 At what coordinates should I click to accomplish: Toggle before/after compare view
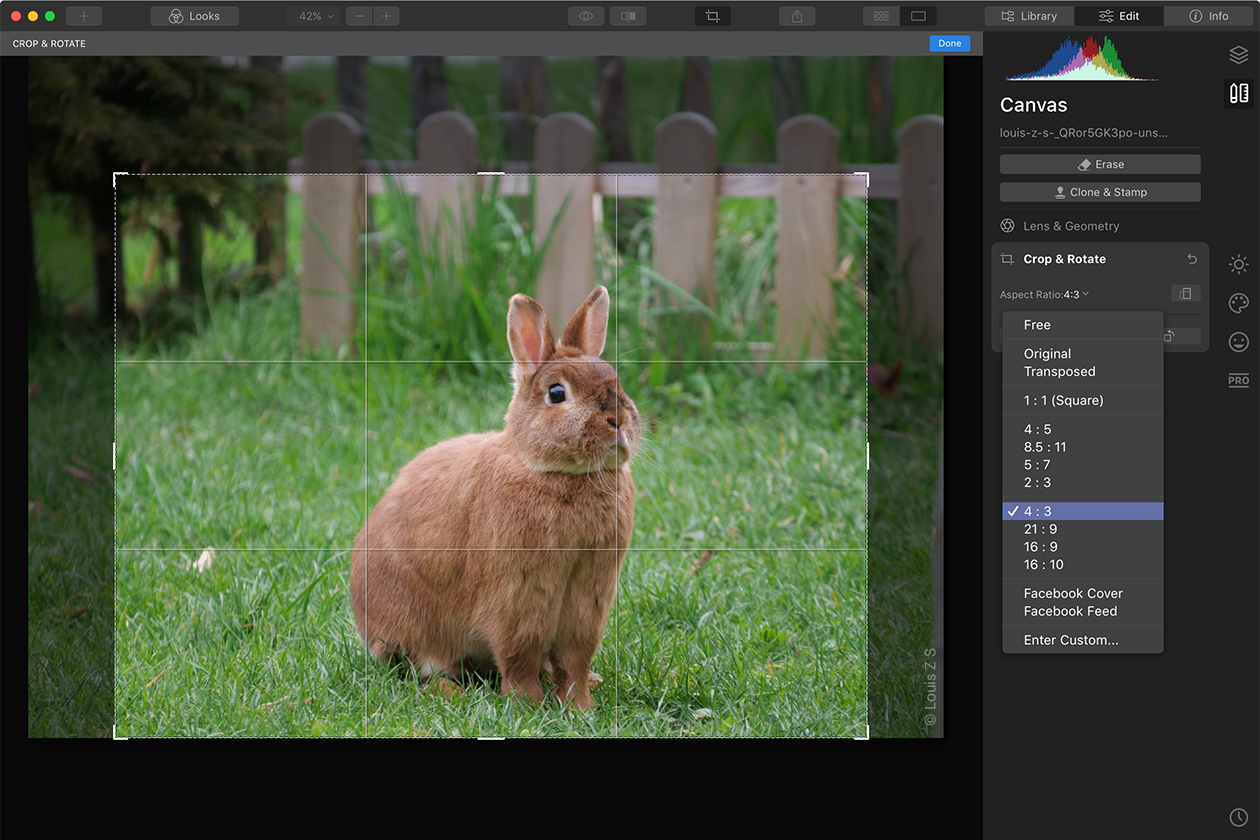point(628,16)
